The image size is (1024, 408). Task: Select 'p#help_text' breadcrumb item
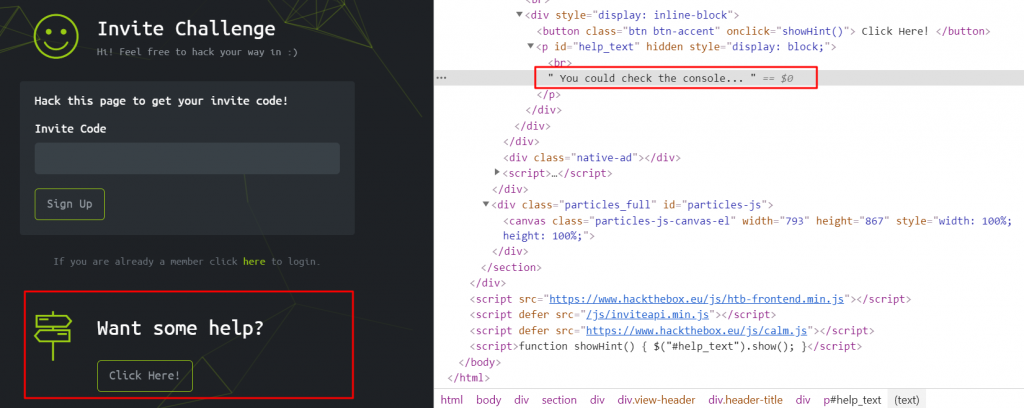point(852,400)
